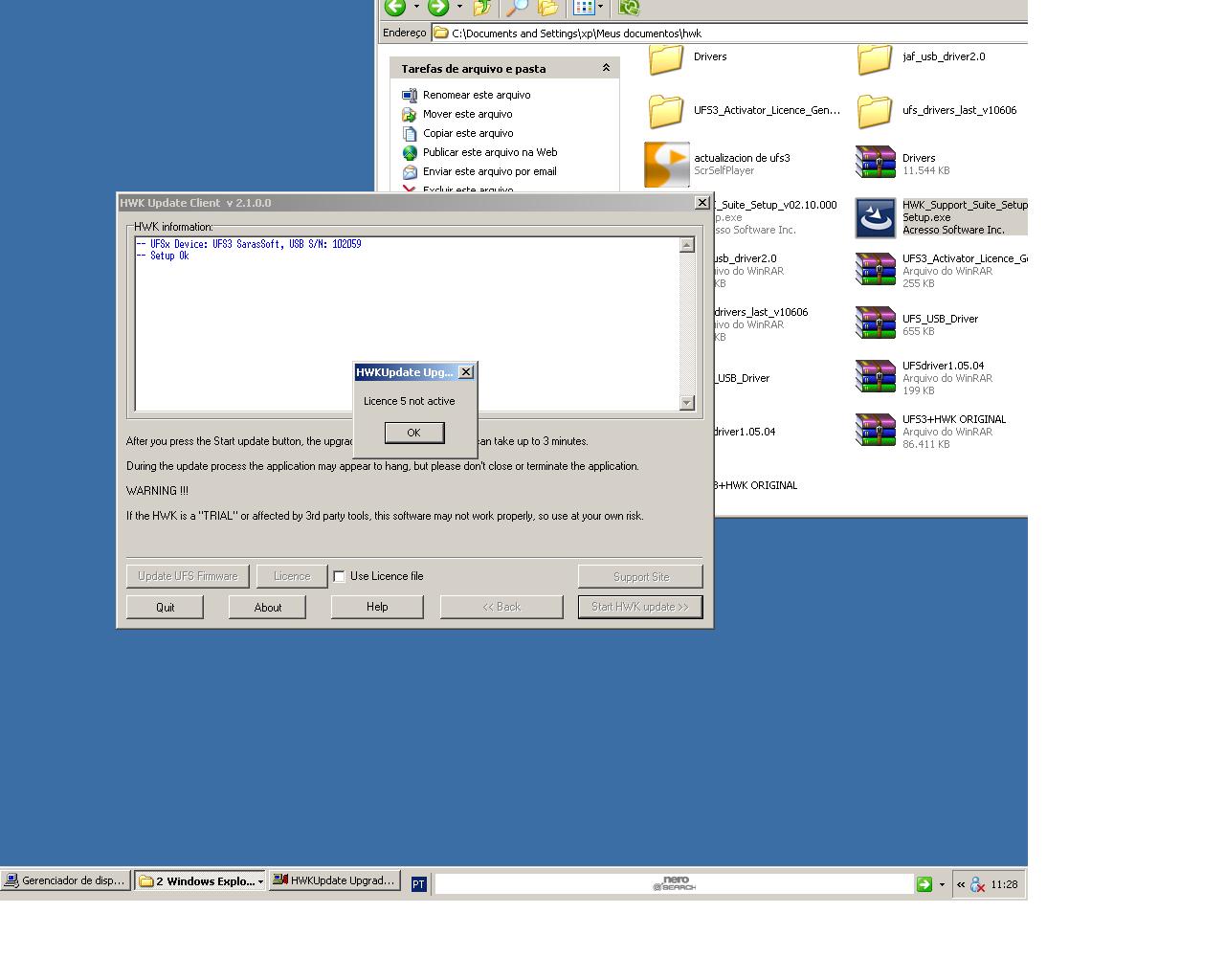Click the Start HWK update button
Image resolution: width=1225 pixels, height=980 pixels.
pos(640,607)
